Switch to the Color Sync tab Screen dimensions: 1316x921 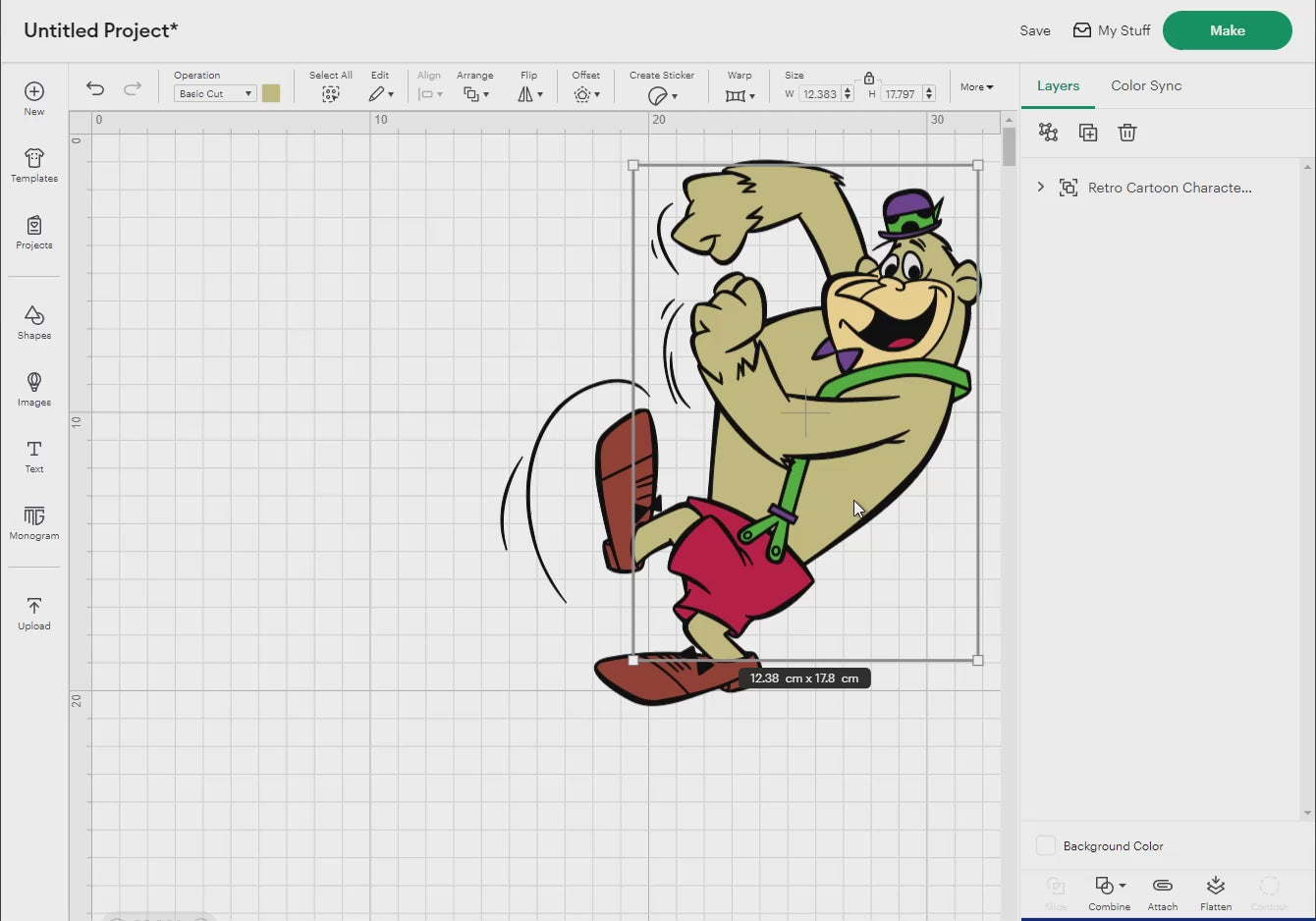(1146, 85)
